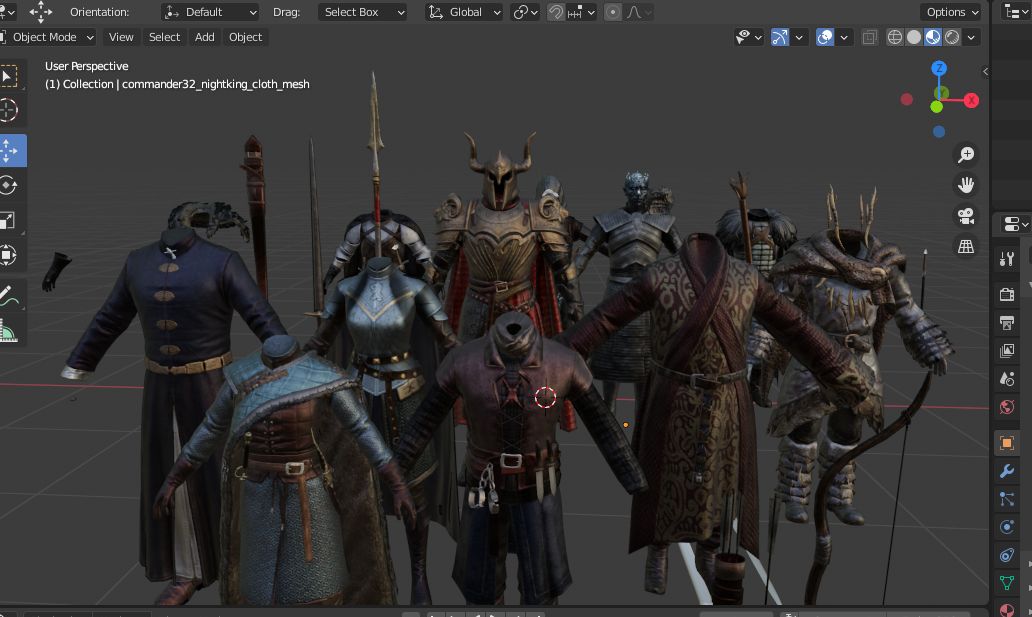Select the Scale tool

(9, 221)
